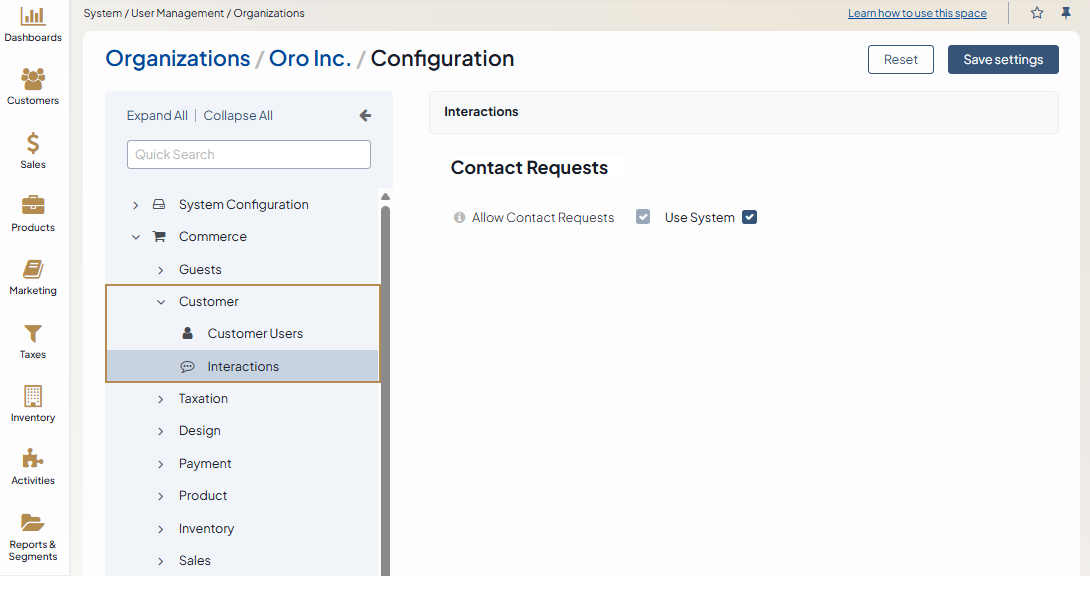The height and width of the screenshot is (605, 1090).
Task: Open the Dashboards sidebar icon
Action: (x=33, y=17)
